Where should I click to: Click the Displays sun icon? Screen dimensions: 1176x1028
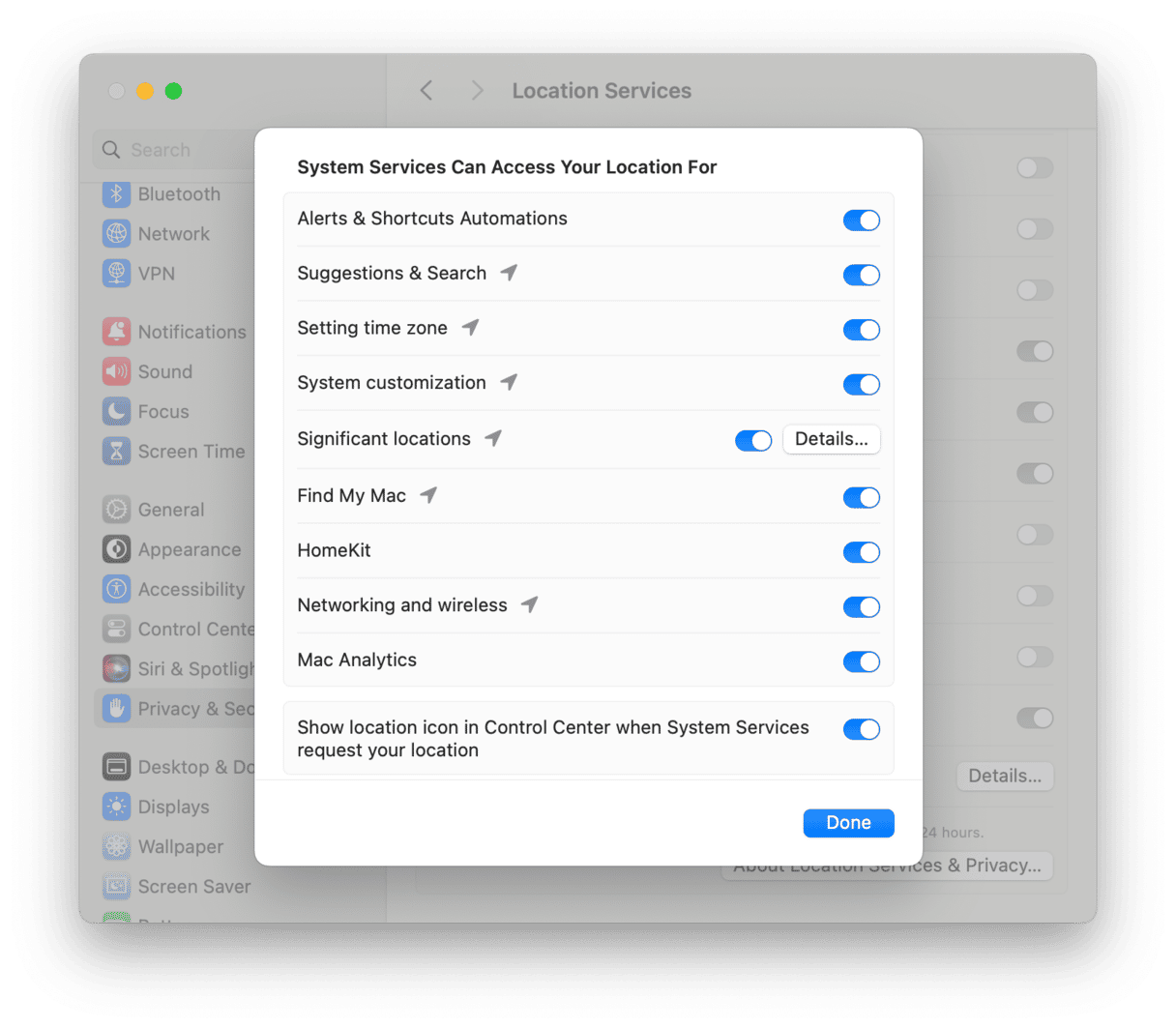pos(117,807)
